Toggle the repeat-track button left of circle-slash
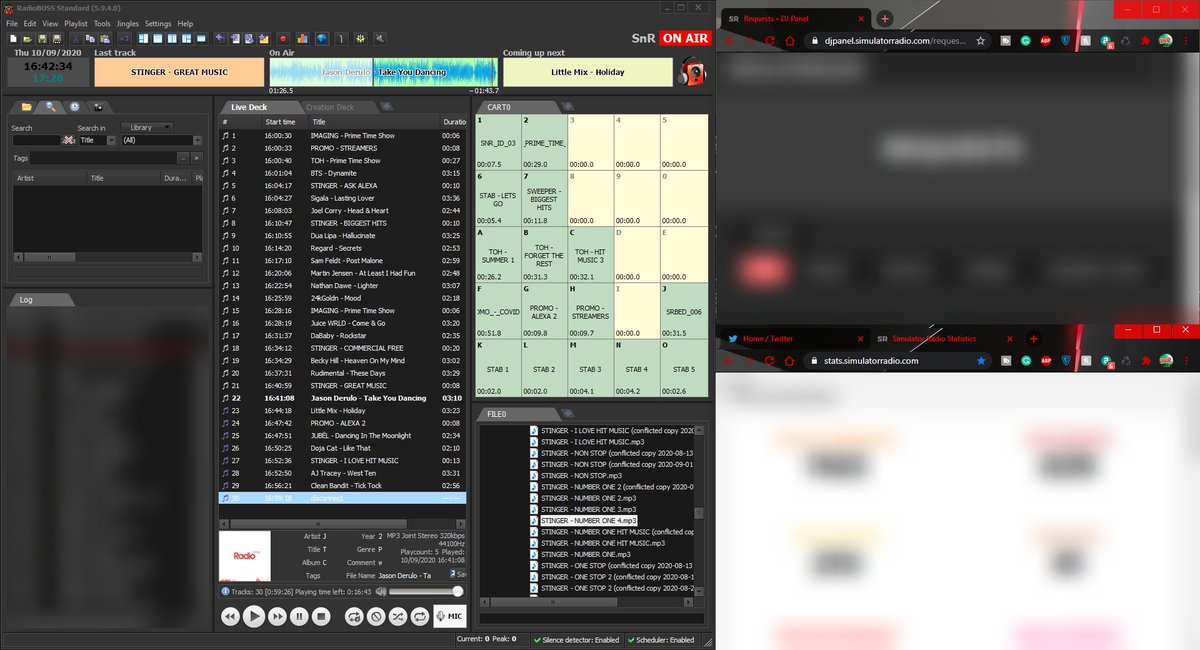 [354, 617]
